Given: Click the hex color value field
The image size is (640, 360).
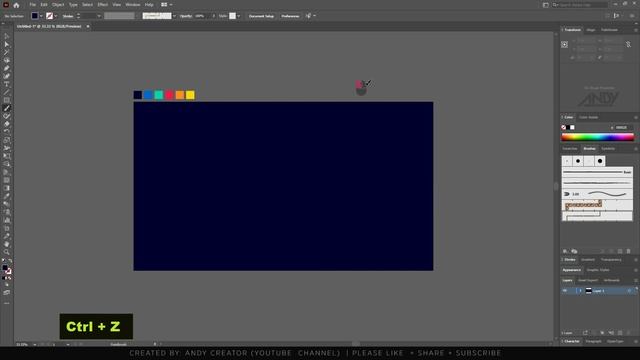Looking at the screenshot, I should click(x=623, y=127).
